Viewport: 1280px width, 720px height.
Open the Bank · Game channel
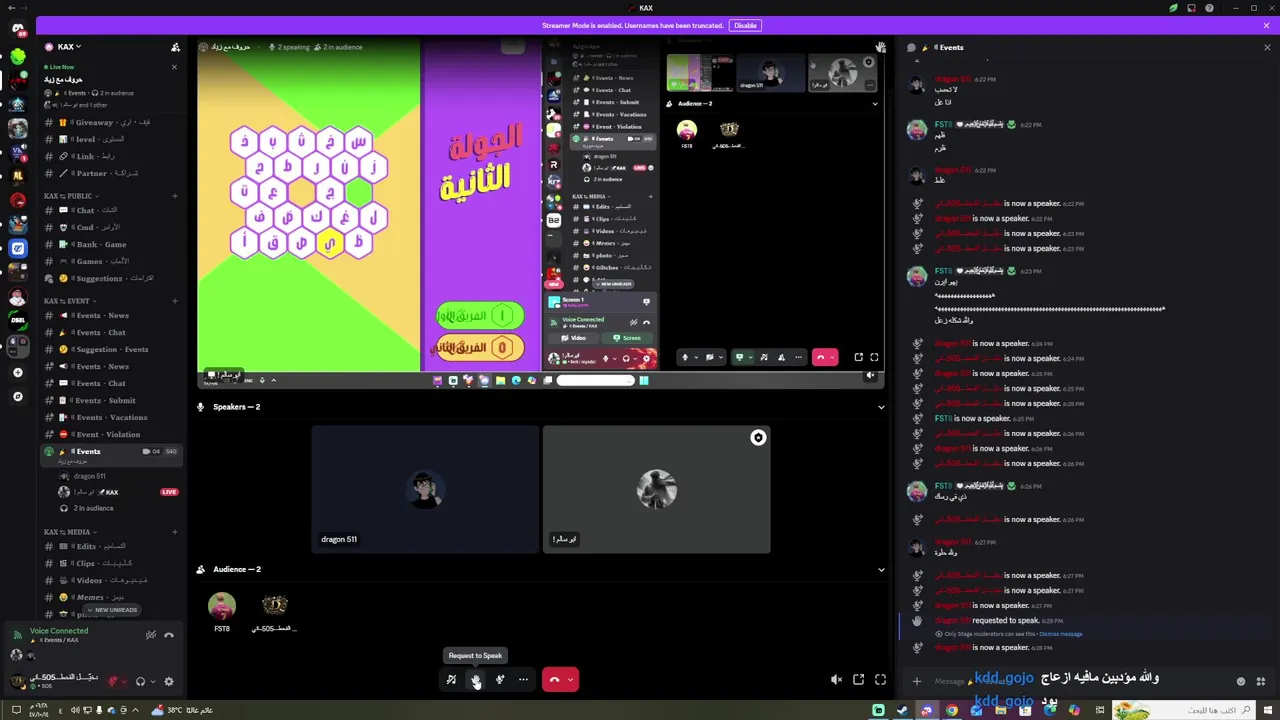(x=113, y=244)
